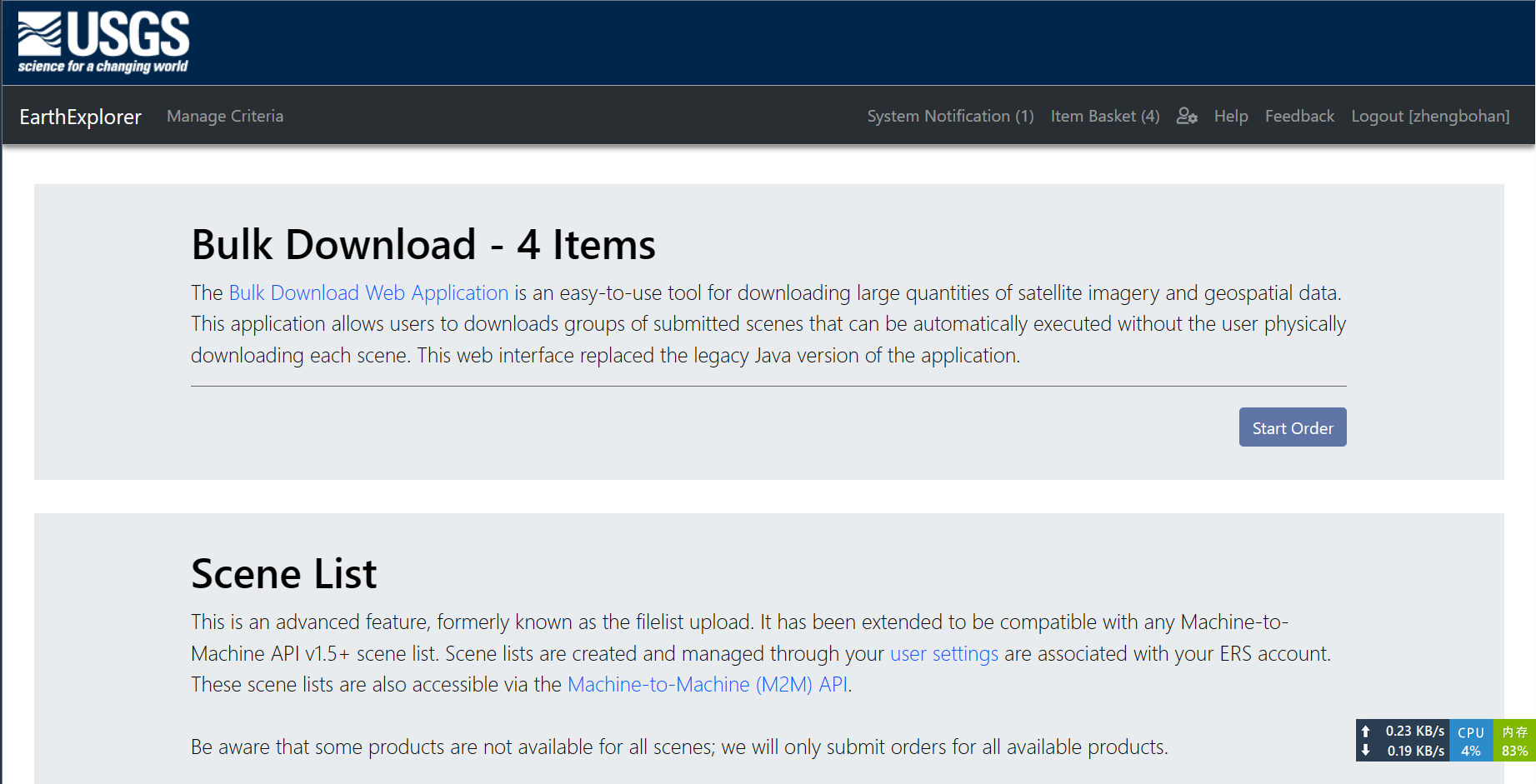Click the CPU usage monitor widget
This screenshot has width=1536, height=784.
coord(1471,741)
